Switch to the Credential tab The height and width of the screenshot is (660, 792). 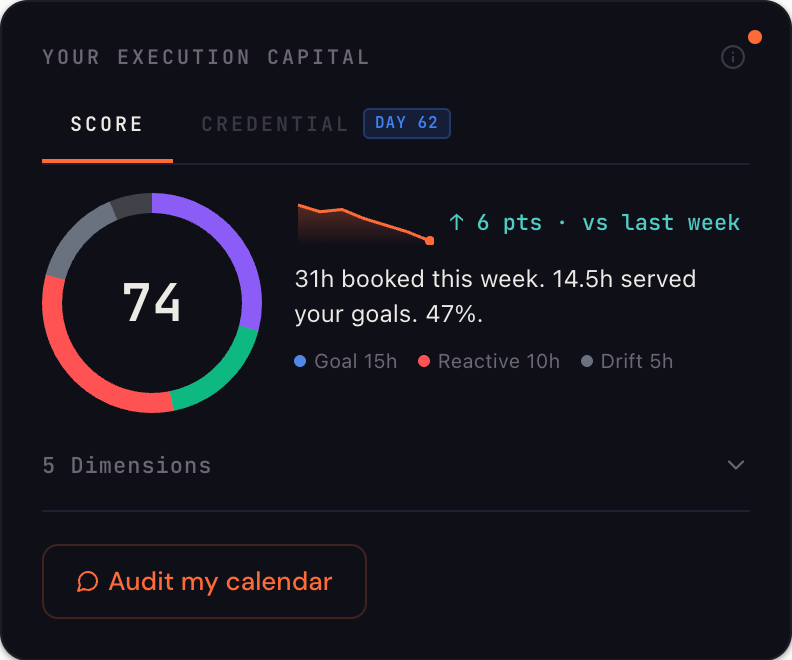(x=275, y=124)
